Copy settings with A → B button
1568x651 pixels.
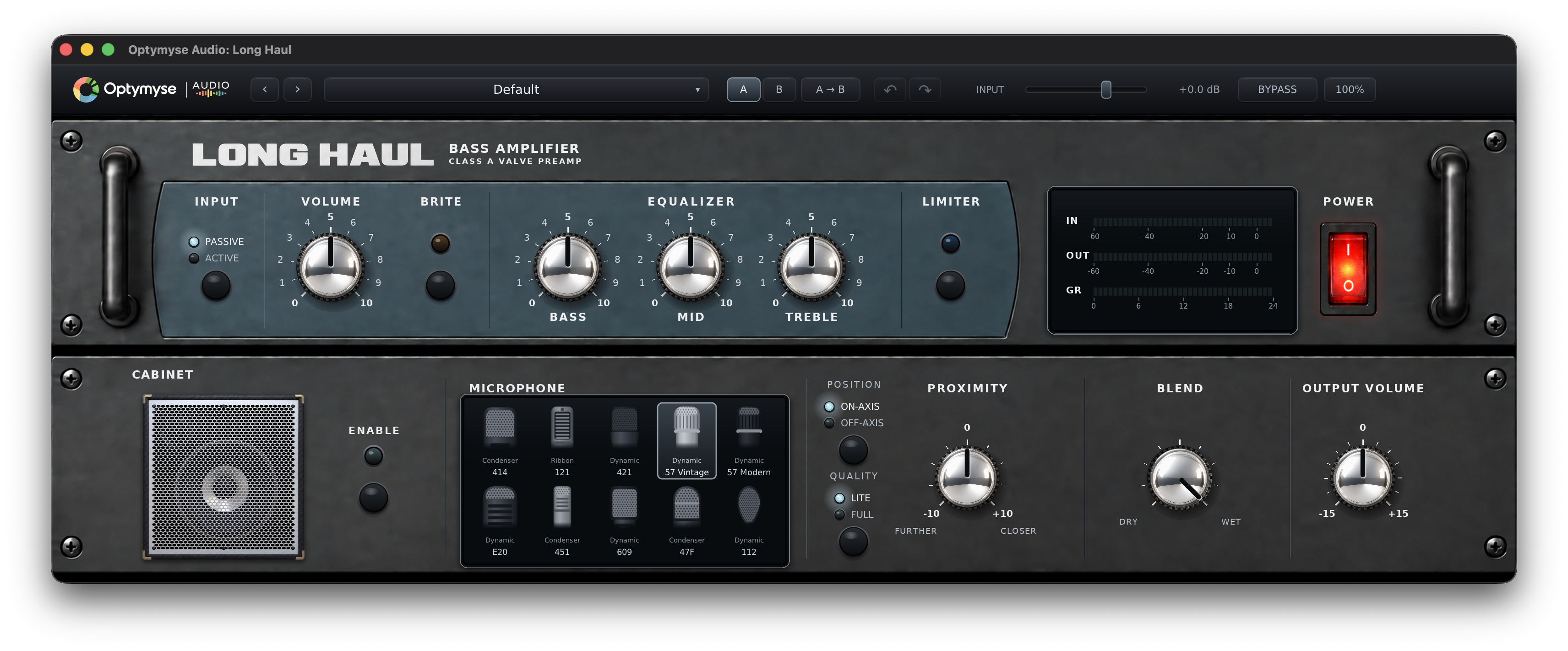tap(830, 89)
